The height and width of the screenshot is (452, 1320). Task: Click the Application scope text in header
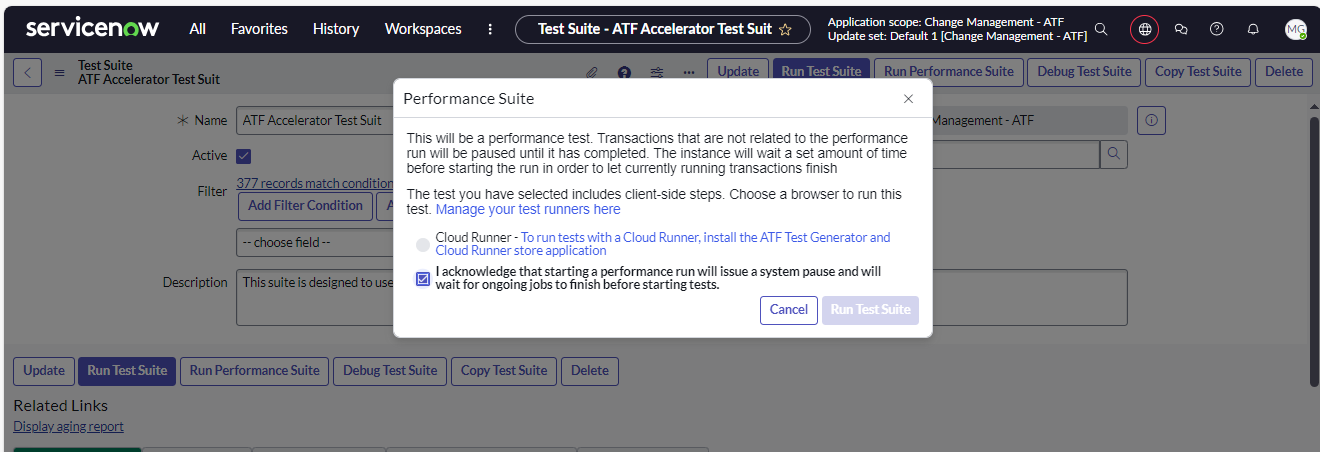click(945, 22)
